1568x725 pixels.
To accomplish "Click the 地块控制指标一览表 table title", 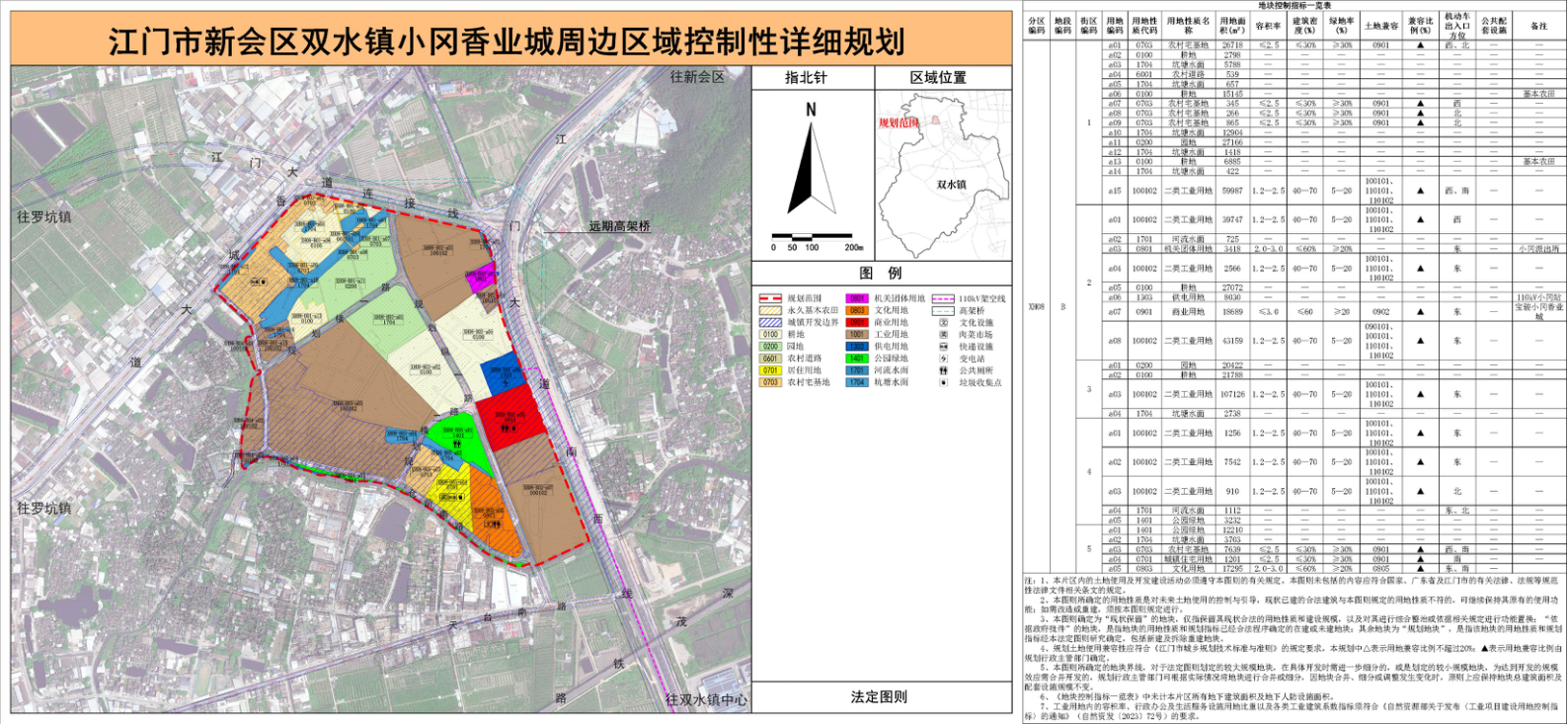I will [1294, 5].
